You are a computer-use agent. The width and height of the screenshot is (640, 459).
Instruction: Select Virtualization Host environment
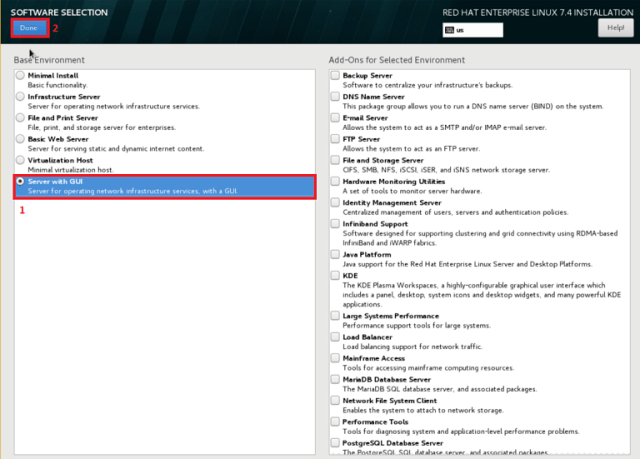(20, 160)
